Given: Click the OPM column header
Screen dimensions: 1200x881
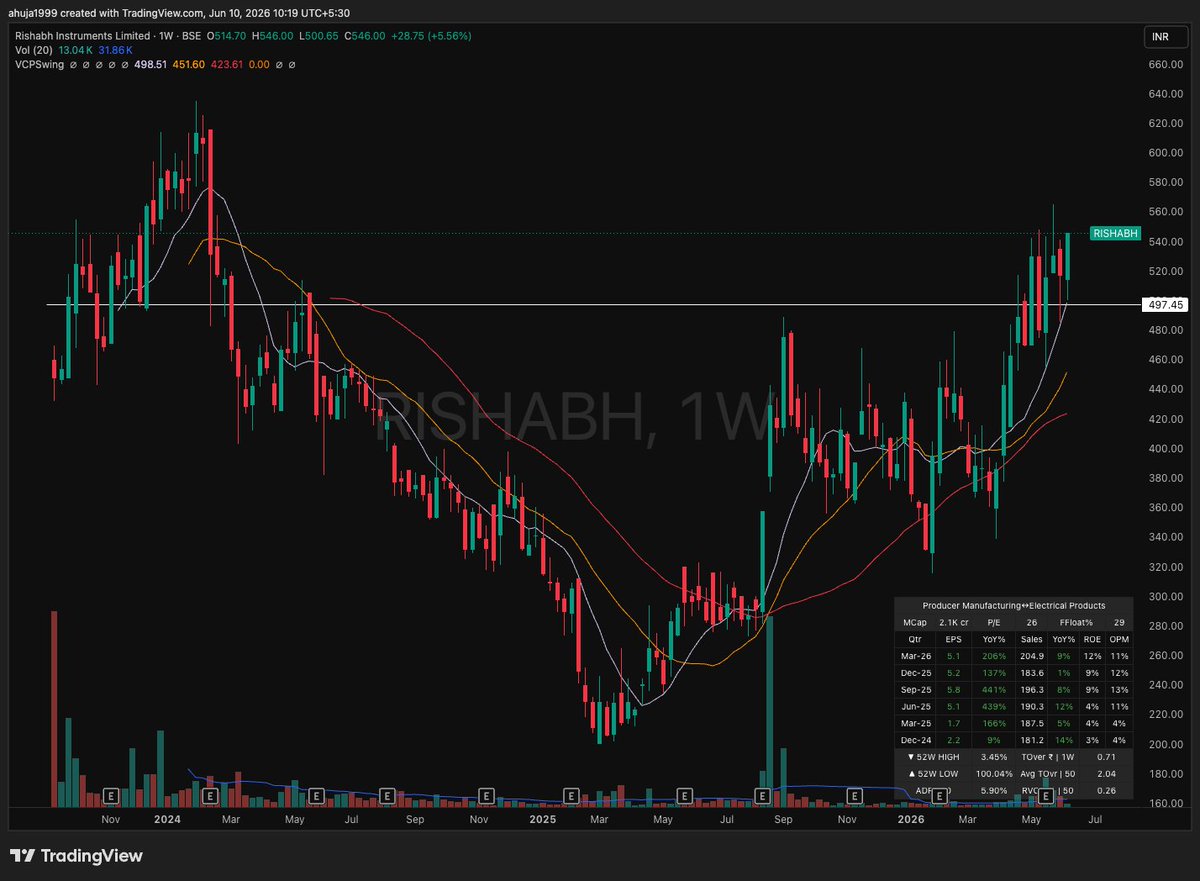Looking at the screenshot, I should click(x=1118, y=639).
